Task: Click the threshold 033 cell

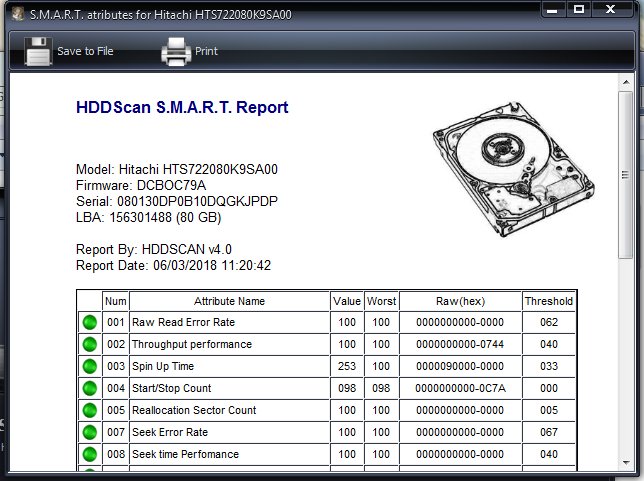Action: (x=549, y=366)
